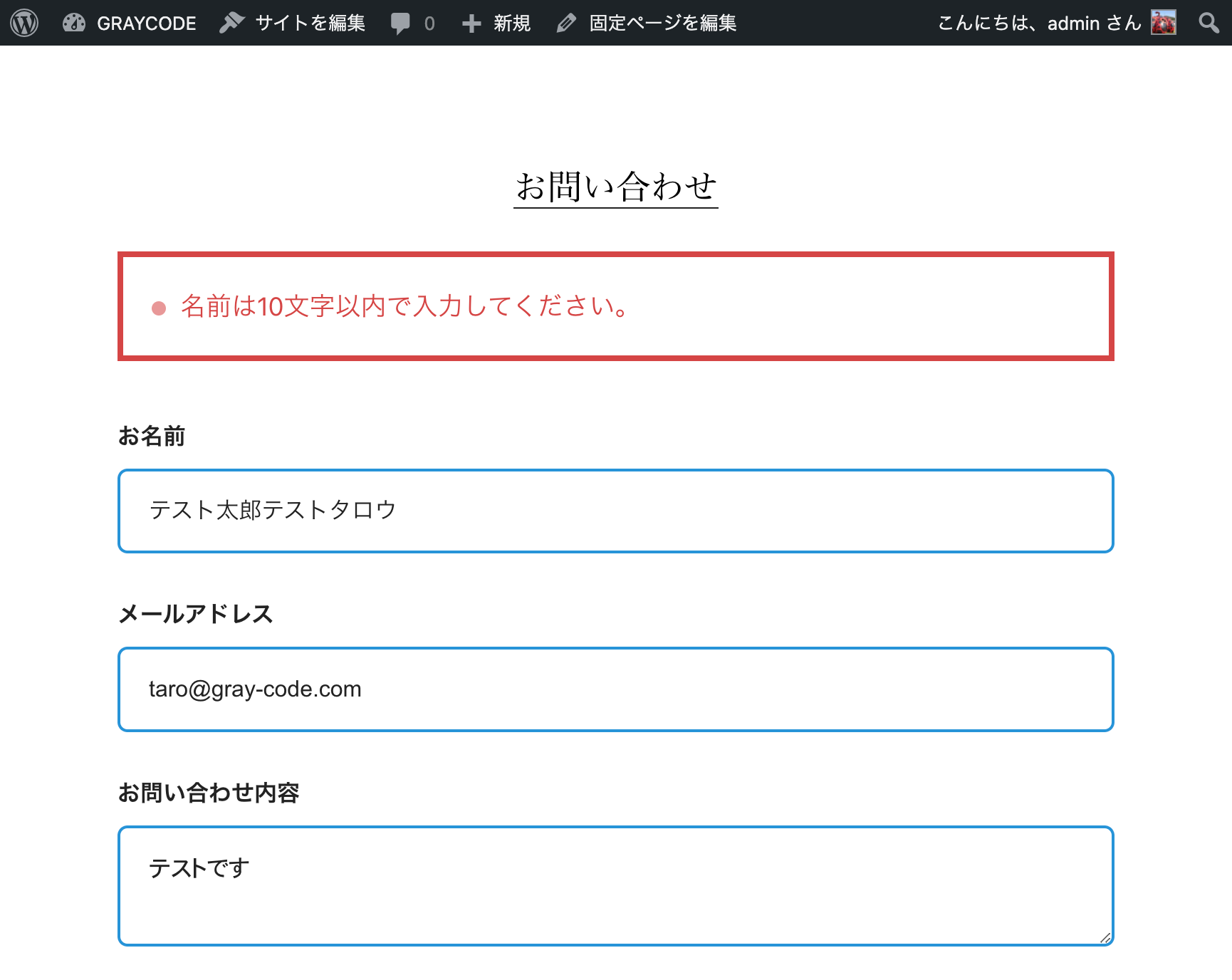The image size is (1232, 980).
Task: Click the お問い合わせ page title
Action: point(616,187)
